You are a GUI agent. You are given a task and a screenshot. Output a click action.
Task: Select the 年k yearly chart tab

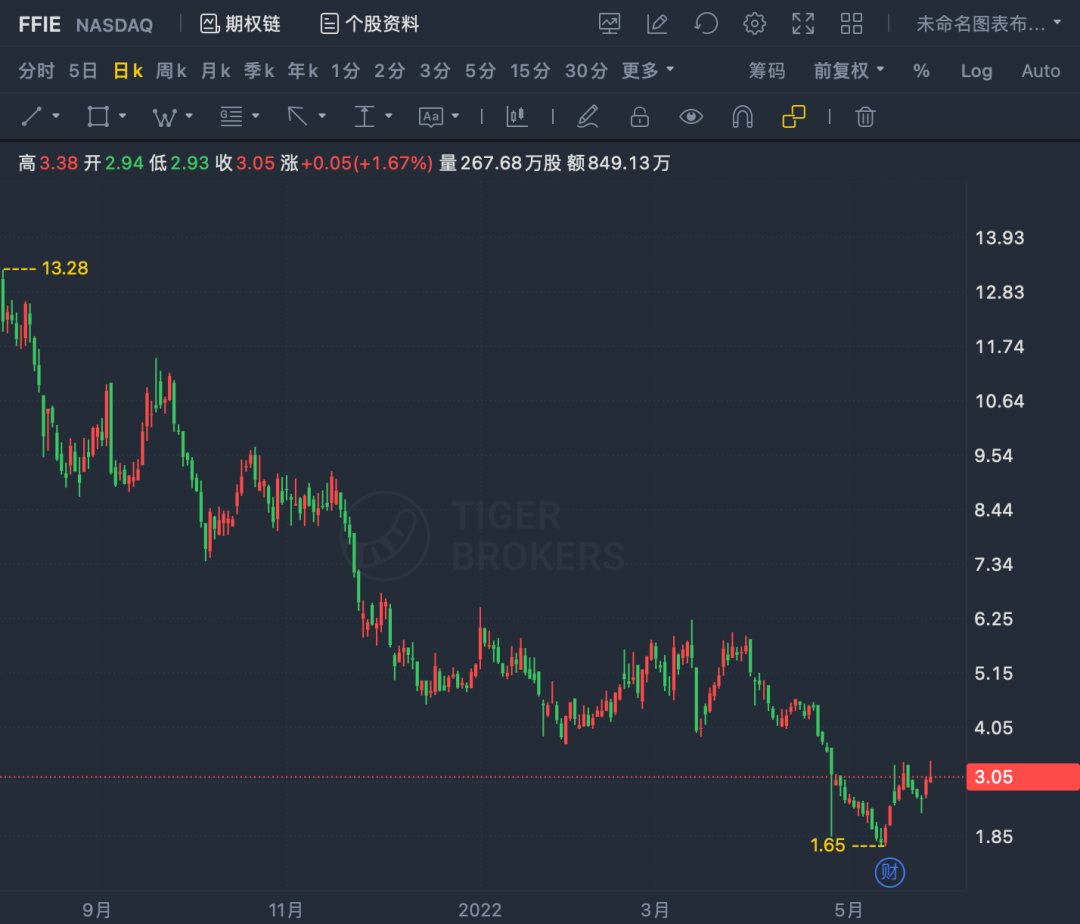(303, 70)
